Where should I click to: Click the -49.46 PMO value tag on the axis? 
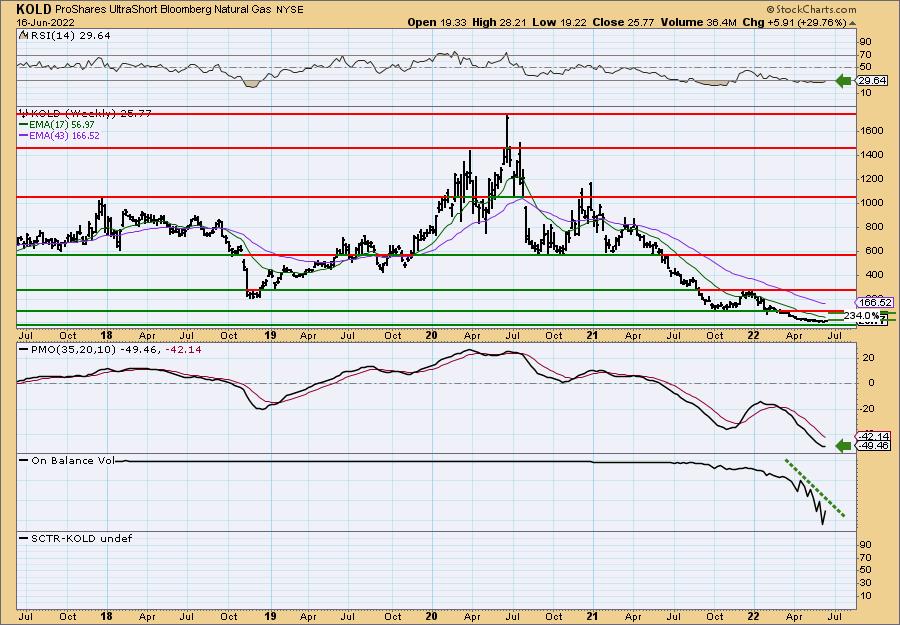click(874, 446)
